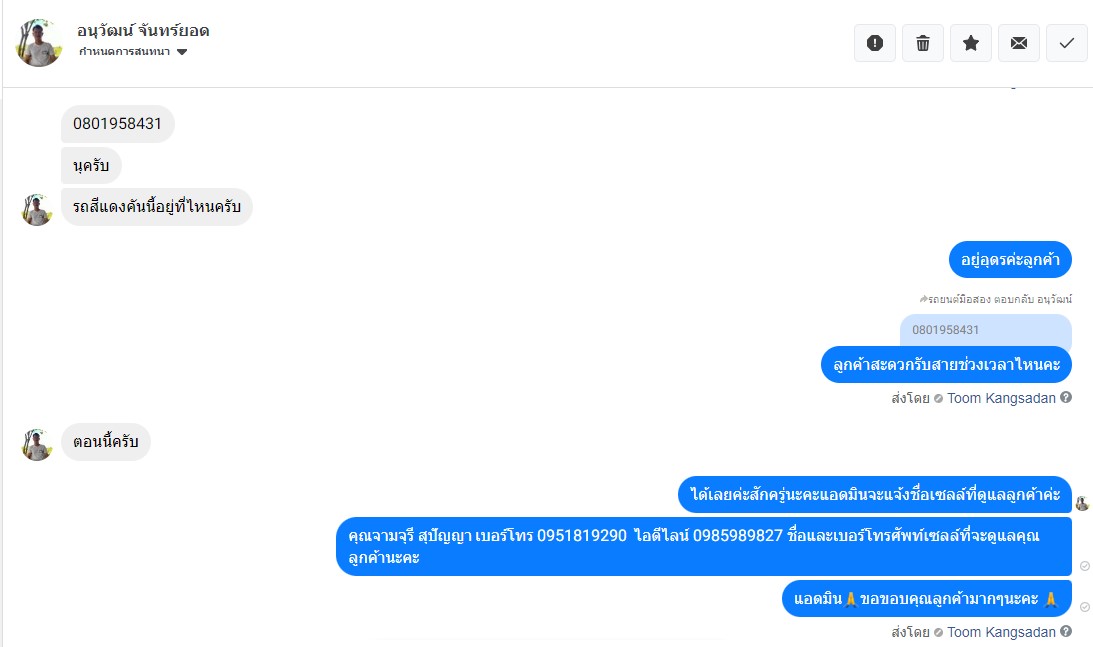Select the phone number 0801958431 message bubble
This screenshot has height=647, width=1093.
click(117, 123)
